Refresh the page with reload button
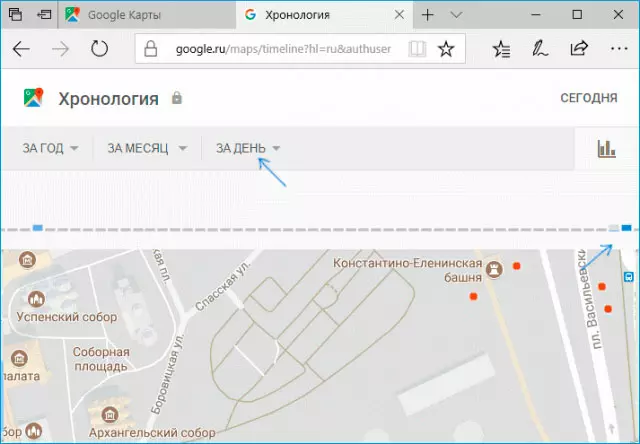Viewport: 640px width, 444px height. [99, 49]
